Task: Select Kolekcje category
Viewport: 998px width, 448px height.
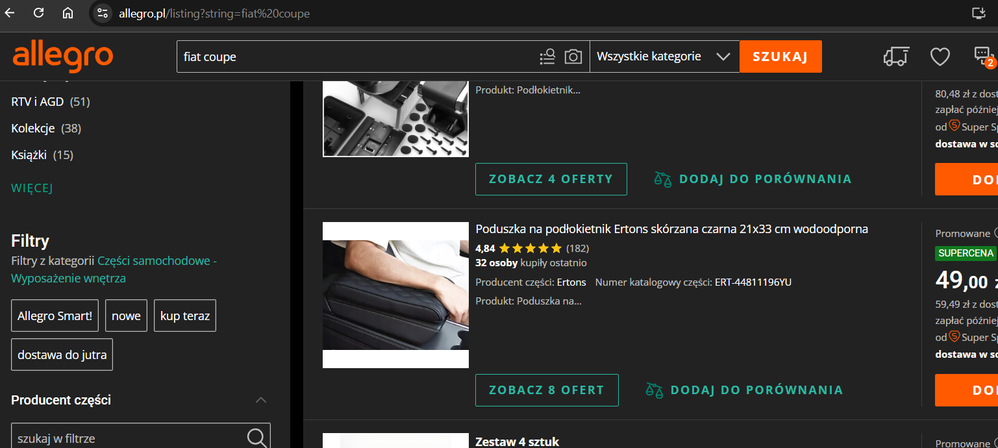Action: click(x=32, y=128)
